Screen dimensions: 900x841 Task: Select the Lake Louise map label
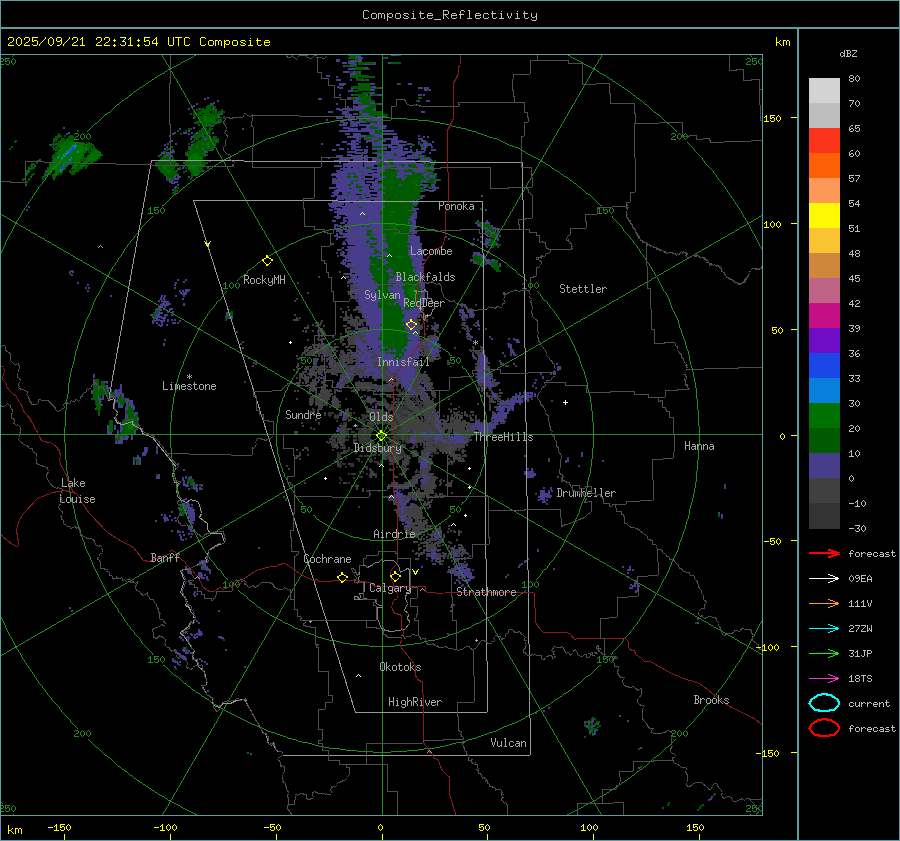pyautogui.click(x=78, y=491)
